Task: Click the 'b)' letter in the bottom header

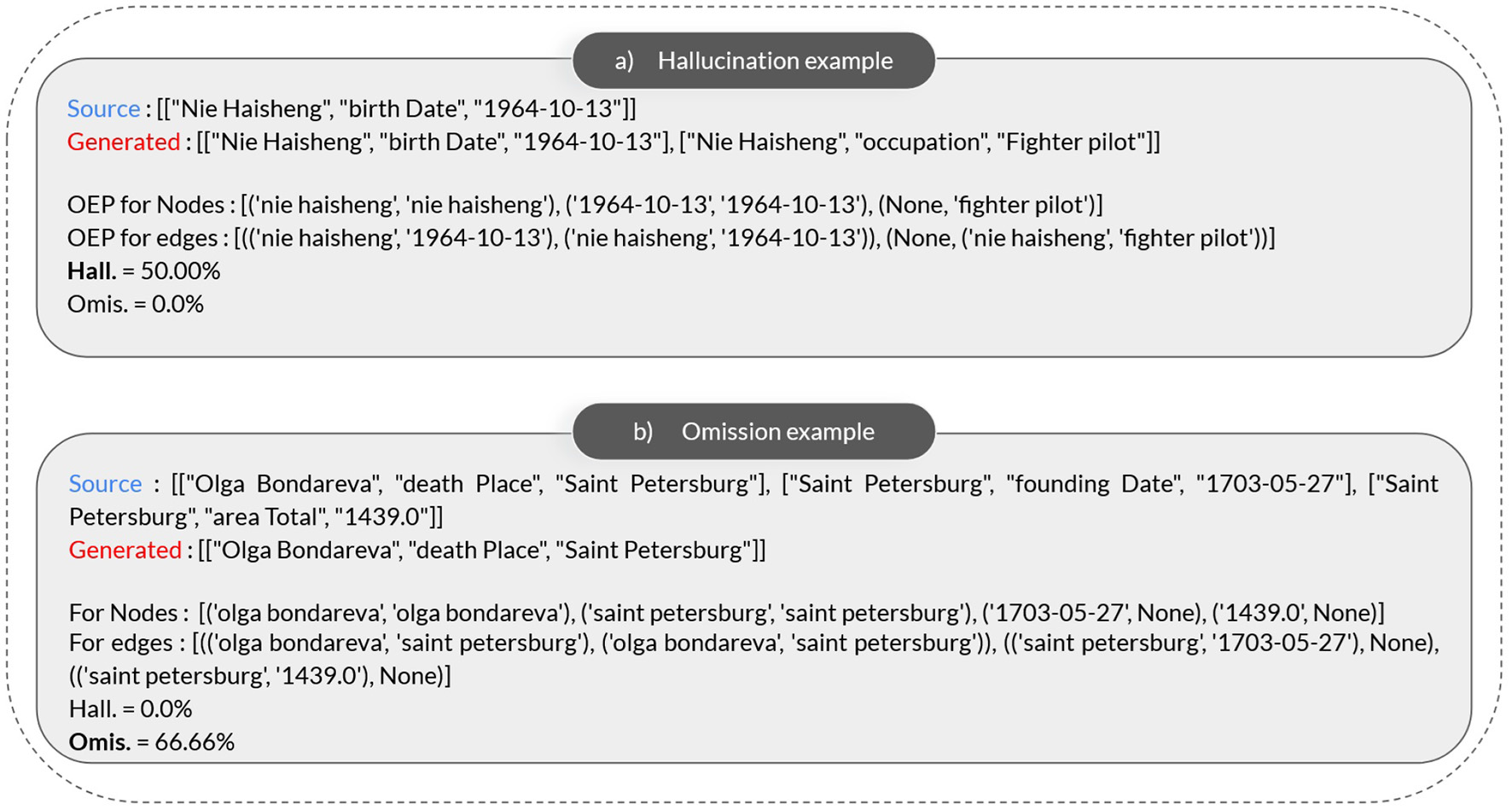Action: [x=643, y=431]
